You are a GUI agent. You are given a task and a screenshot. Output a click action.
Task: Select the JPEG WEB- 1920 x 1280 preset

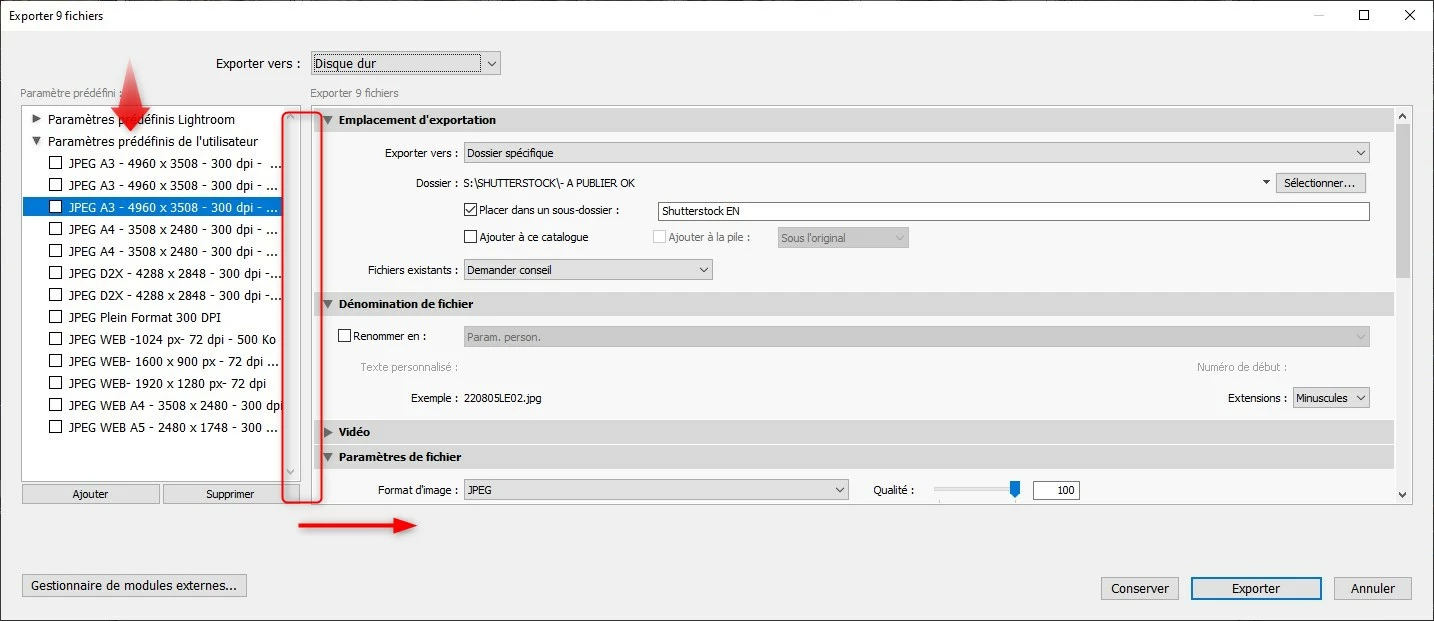(x=167, y=383)
